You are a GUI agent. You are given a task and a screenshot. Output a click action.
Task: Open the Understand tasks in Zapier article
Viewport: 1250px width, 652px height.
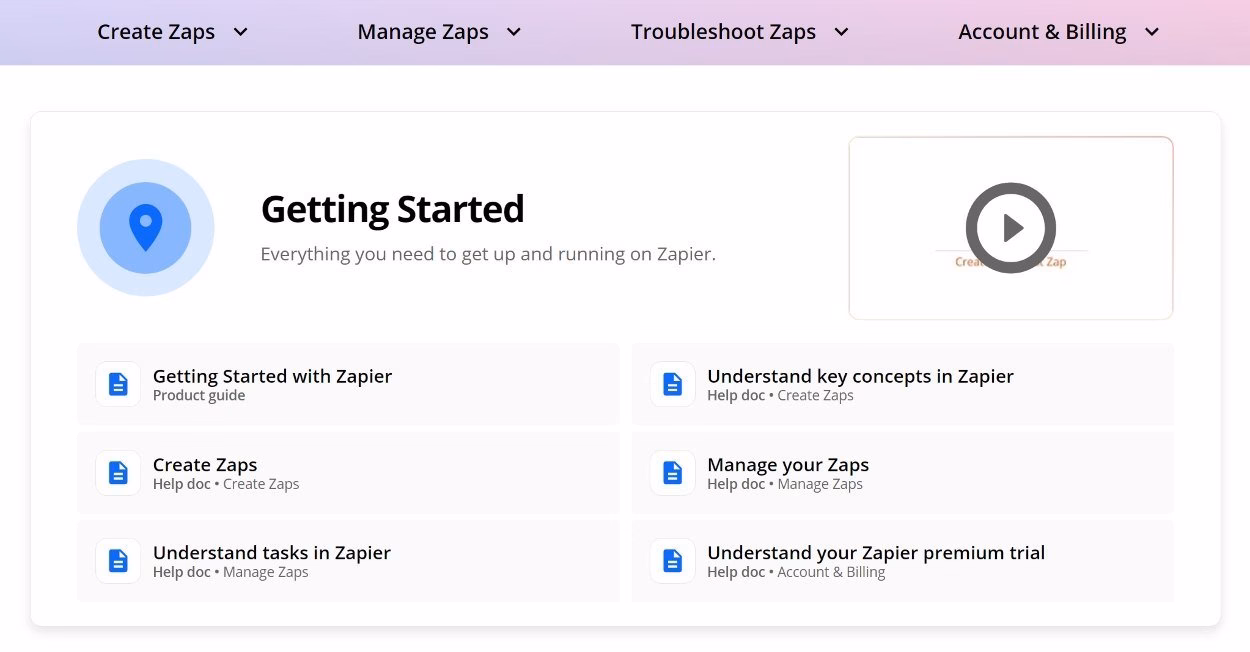[272, 553]
